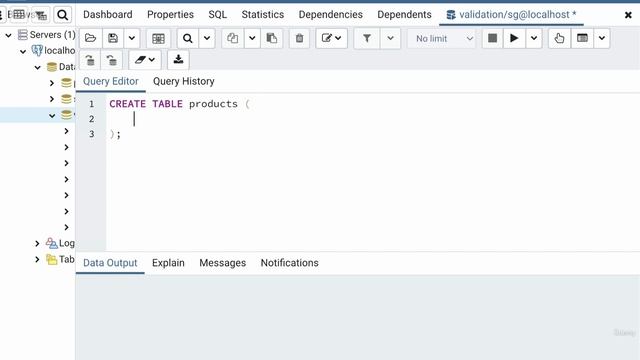The height and width of the screenshot is (360, 640).
Task: Switch to the Dashboard tab
Action: [108, 15]
